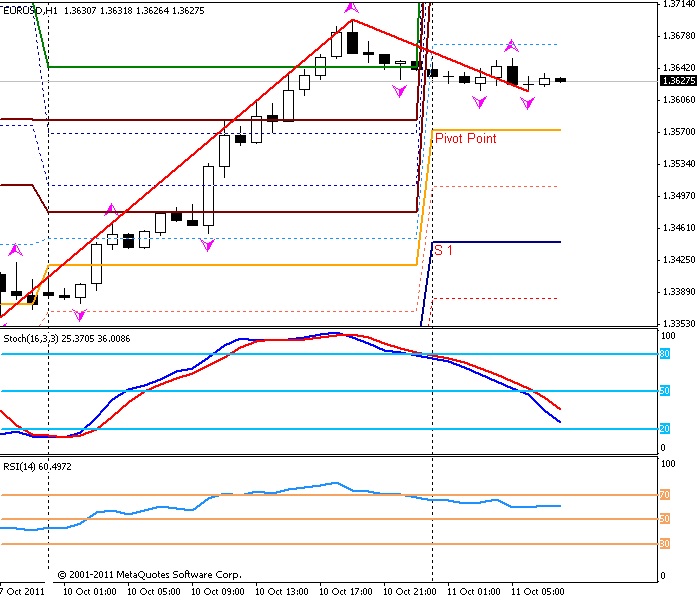Click the fractal arrow above the highest candle
The width and height of the screenshot is (697, 600).
coord(351,8)
